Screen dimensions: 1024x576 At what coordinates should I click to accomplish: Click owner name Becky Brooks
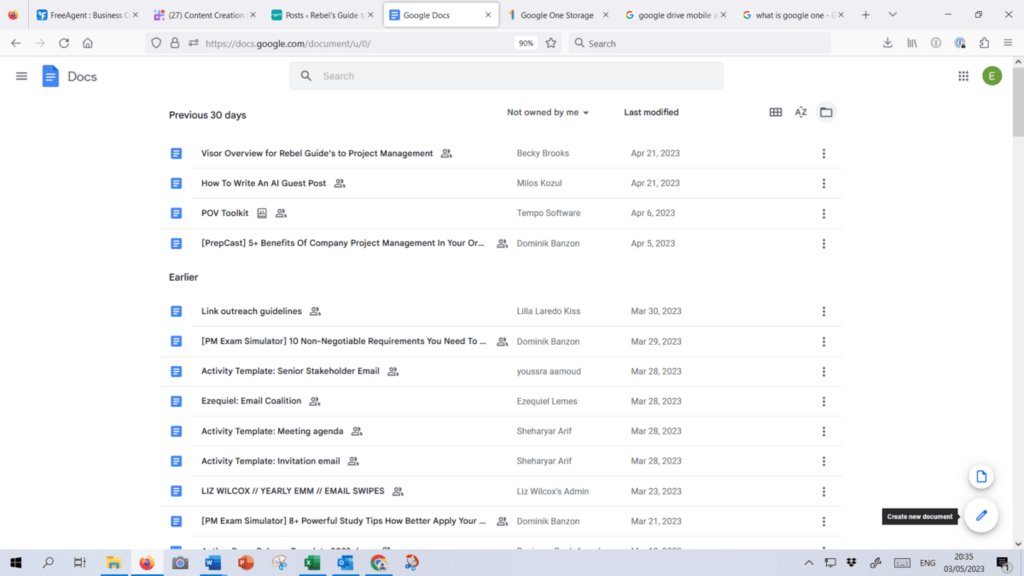click(543, 153)
